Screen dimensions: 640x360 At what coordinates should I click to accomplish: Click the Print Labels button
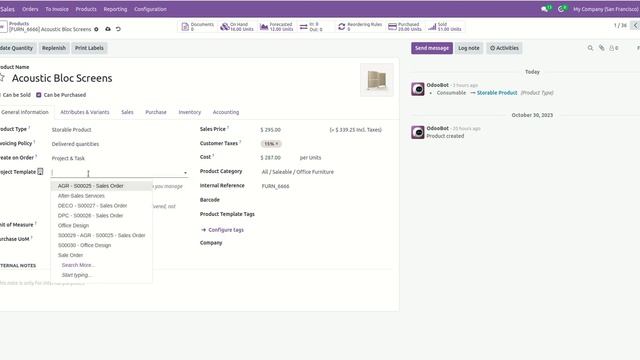[89, 48]
